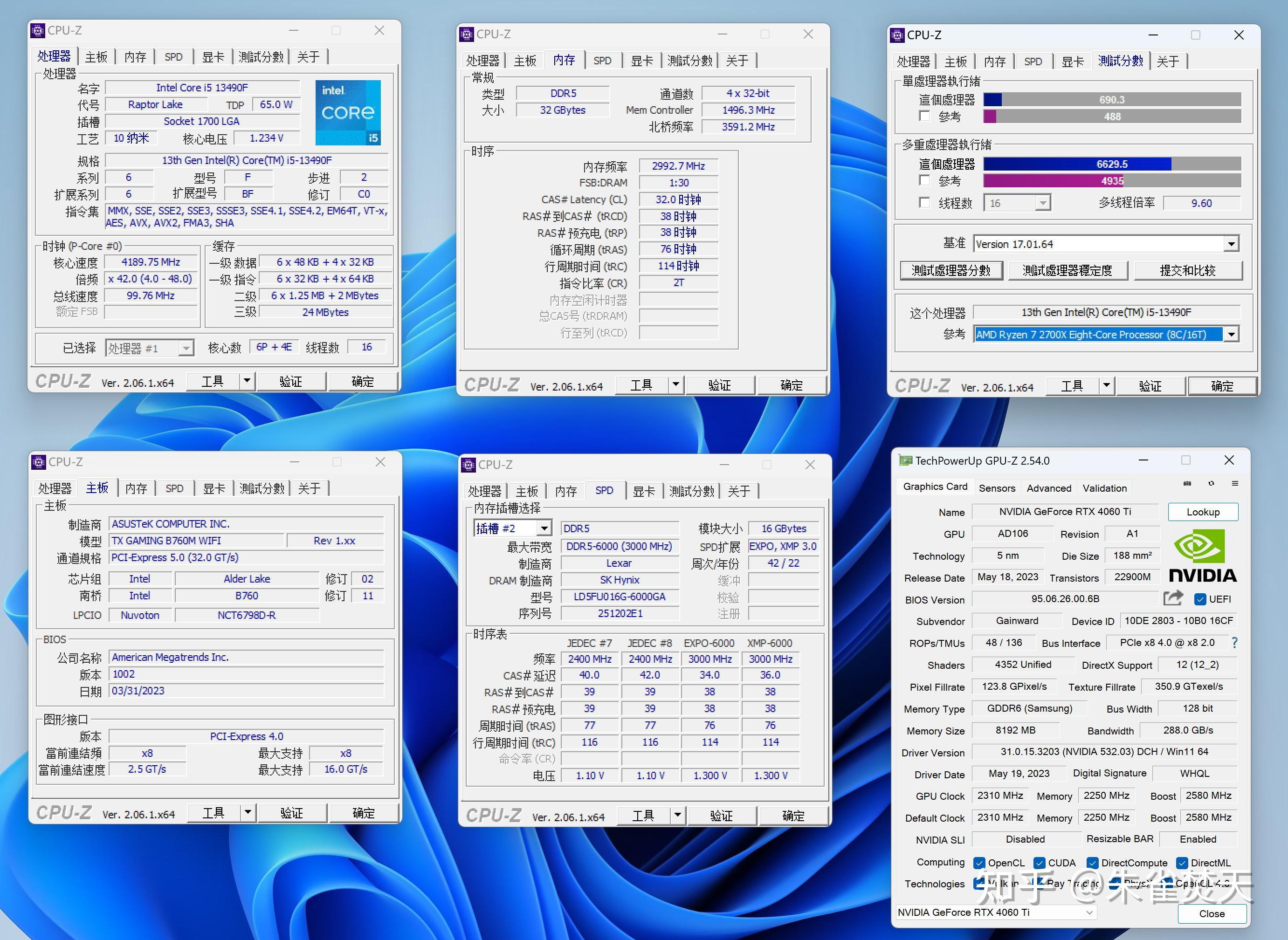
Task: Expand the 线程数 16 dropdown
Action: click(x=1043, y=203)
